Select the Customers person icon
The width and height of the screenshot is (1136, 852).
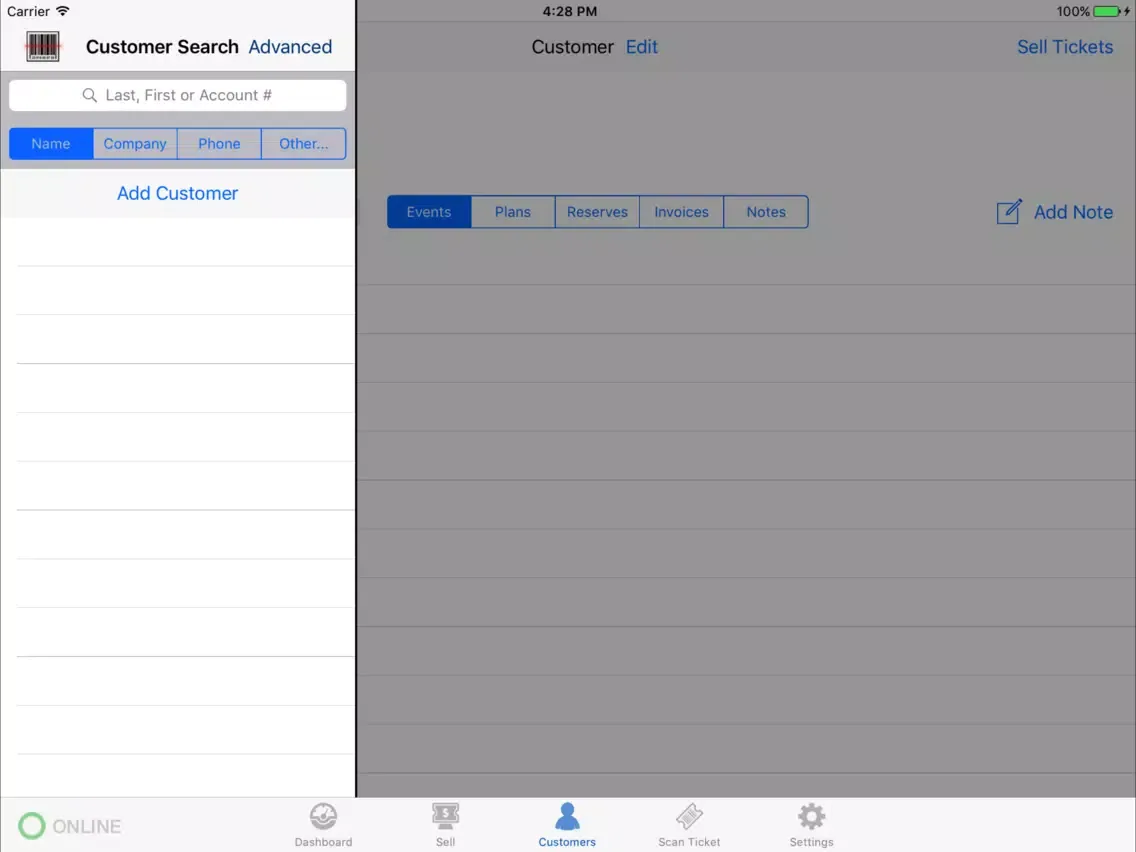pyautogui.click(x=567, y=816)
